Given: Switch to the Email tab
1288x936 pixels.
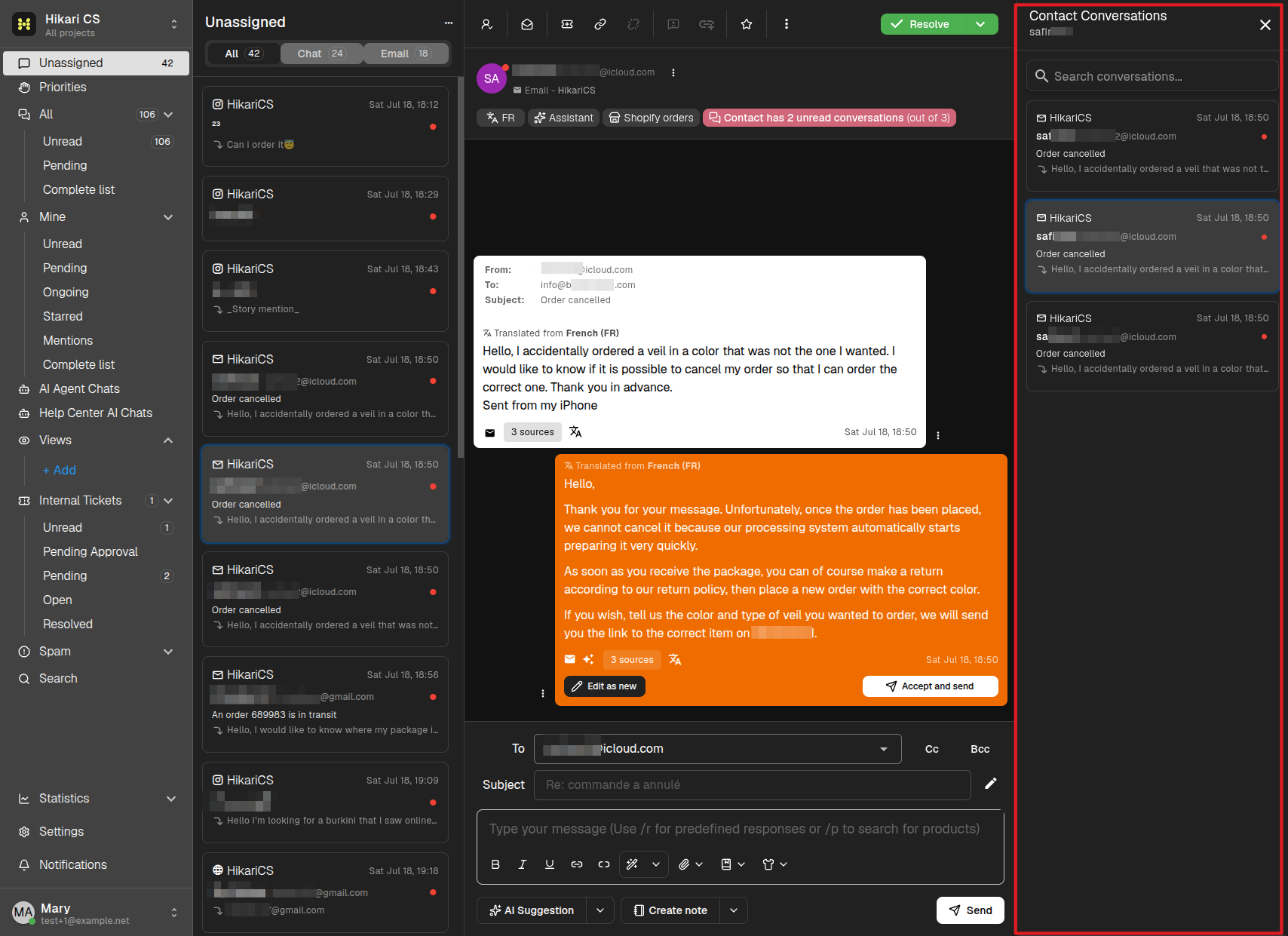Looking at the screenshot, I should point(406,54).
